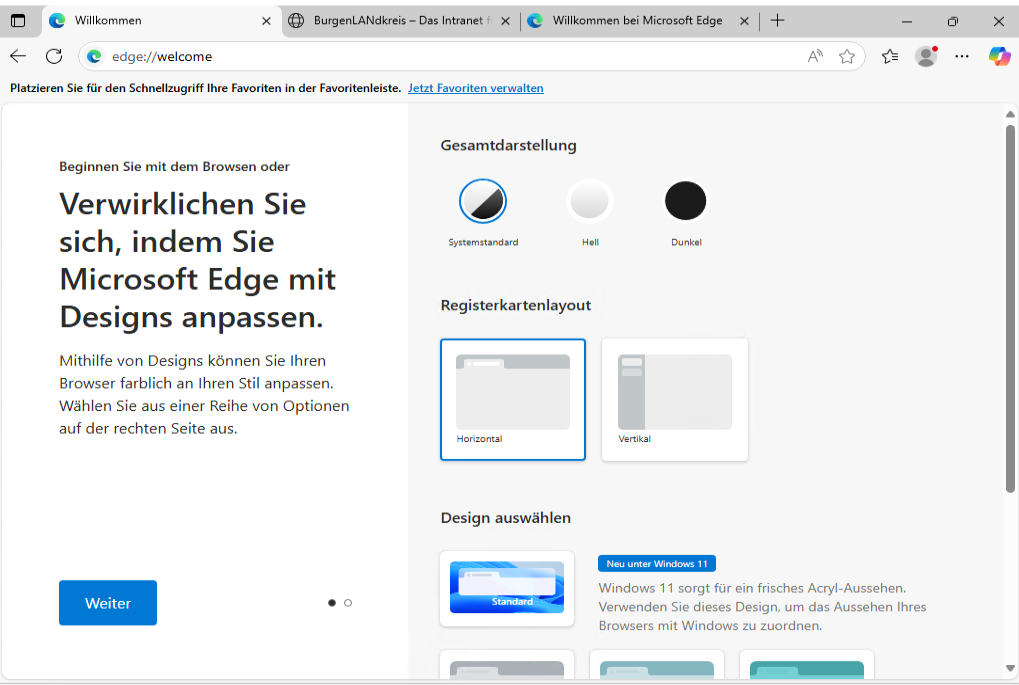The width and height of the screenshot is (1019, 685).
Task: Close the BurgenLANdkreis tab
Action: click(x=506, y=21)
